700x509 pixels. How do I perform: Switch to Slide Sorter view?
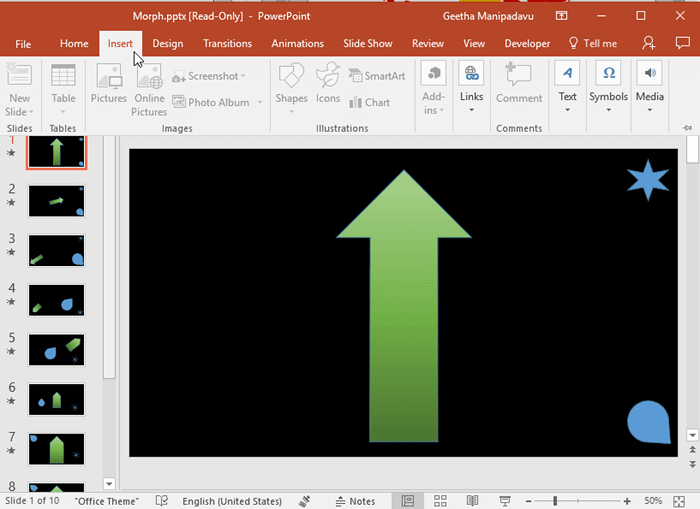[x=440, y=500]
